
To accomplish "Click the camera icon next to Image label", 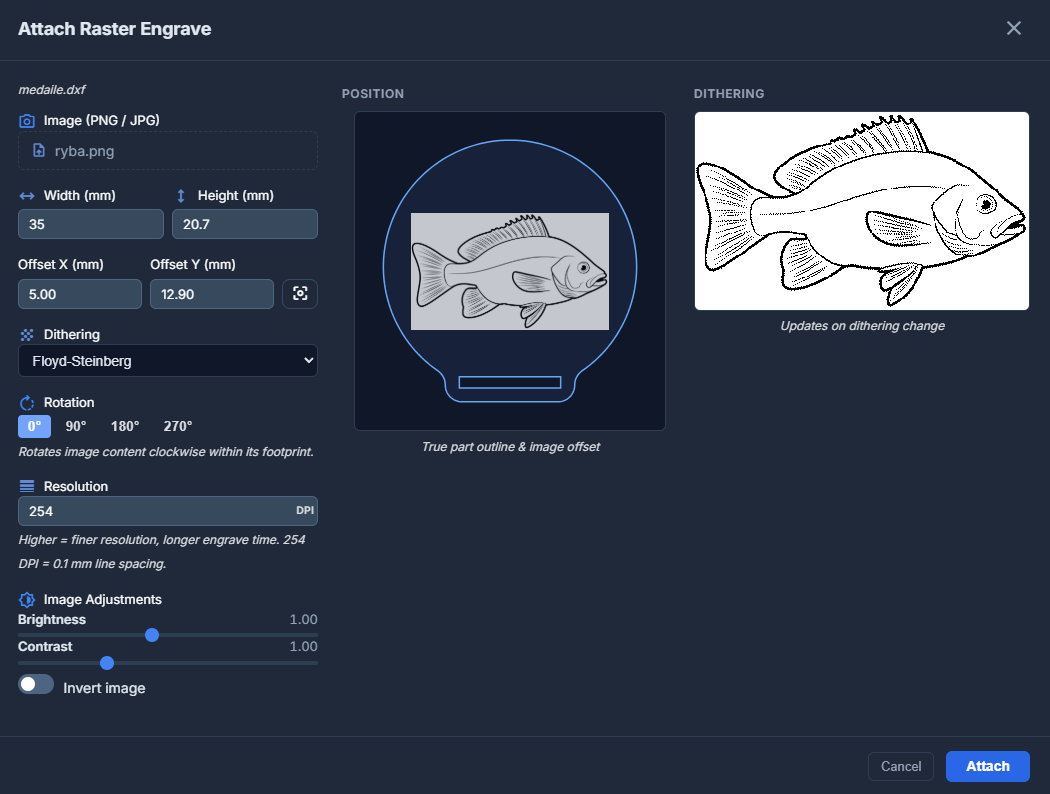I will click(27, 121).
